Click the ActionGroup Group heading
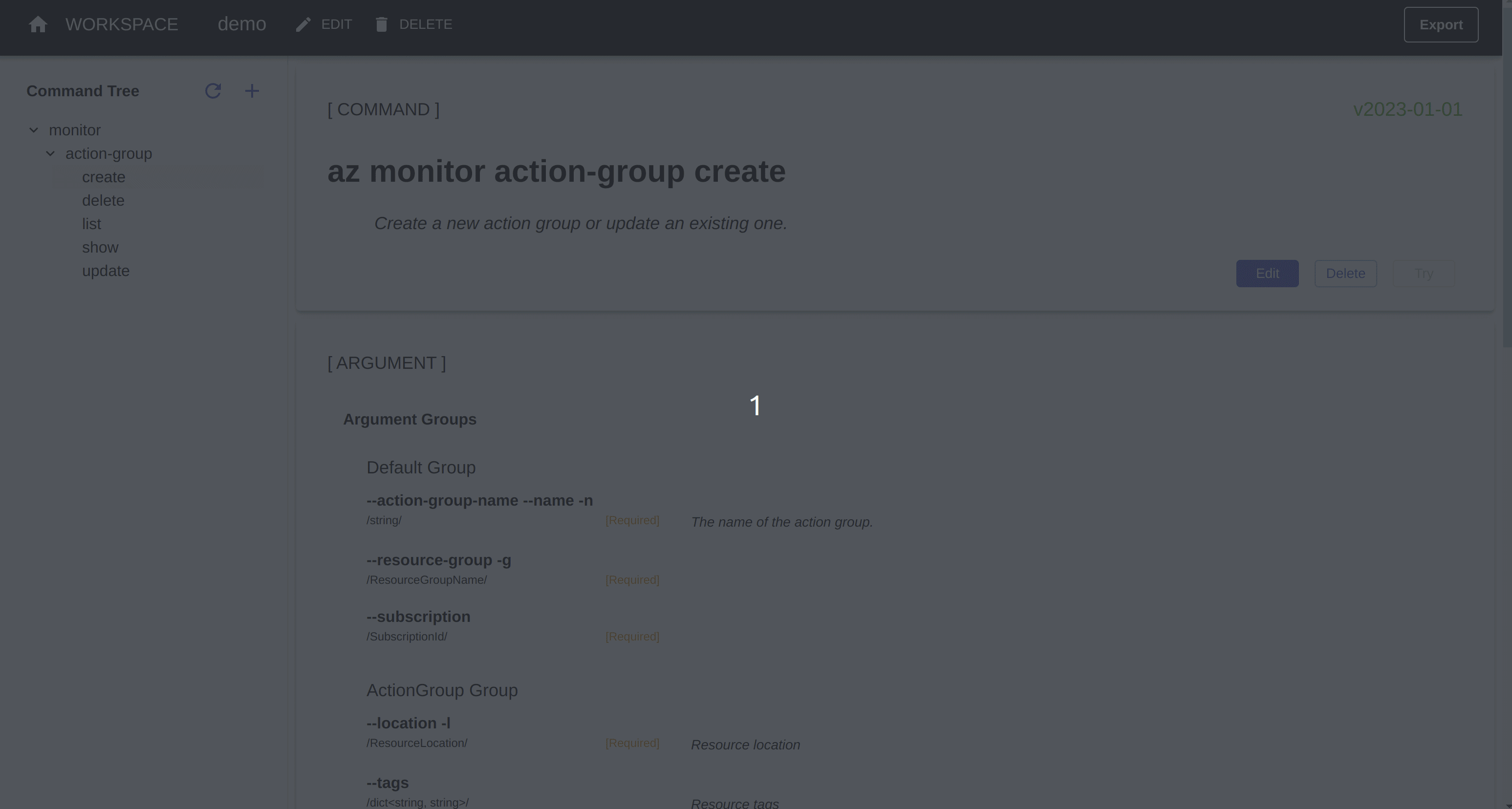Screen dimensions: 1512x809 coord(442,690)
